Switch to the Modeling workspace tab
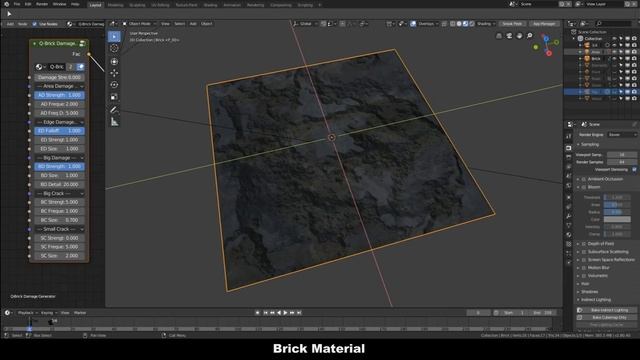The height and width of the screenshot is (360, 640). [115, 5]
